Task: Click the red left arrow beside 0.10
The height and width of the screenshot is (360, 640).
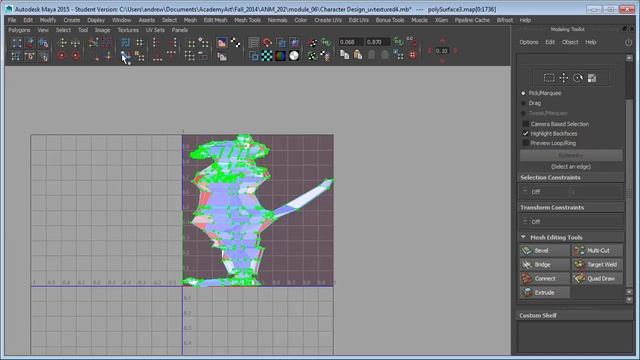Action: pyautogui.click(x=429, y=51)
